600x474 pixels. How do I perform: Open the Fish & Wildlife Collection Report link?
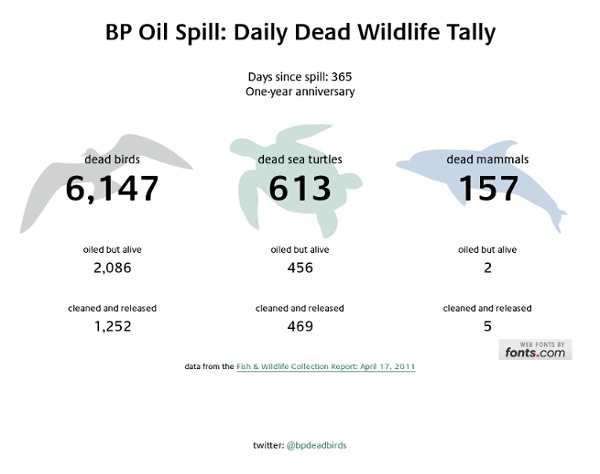click(325, 367)
